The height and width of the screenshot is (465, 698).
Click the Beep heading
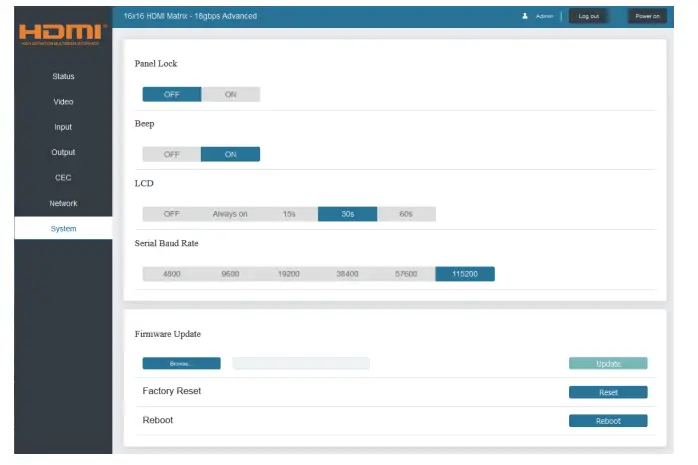[144, 124]
